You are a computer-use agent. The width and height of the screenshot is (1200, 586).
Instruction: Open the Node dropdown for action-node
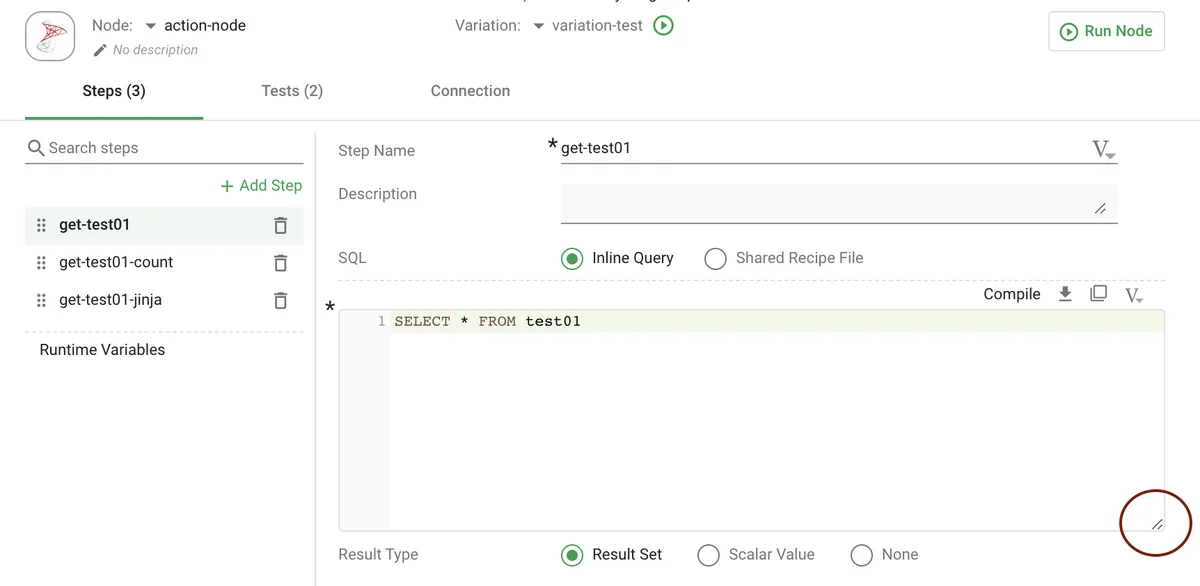[151, 26]
